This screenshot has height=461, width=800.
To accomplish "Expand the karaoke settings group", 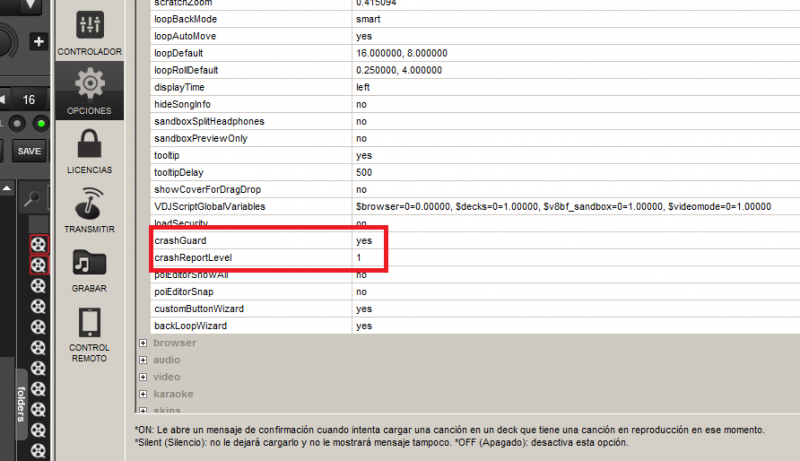I will click(x=143, y=394).
